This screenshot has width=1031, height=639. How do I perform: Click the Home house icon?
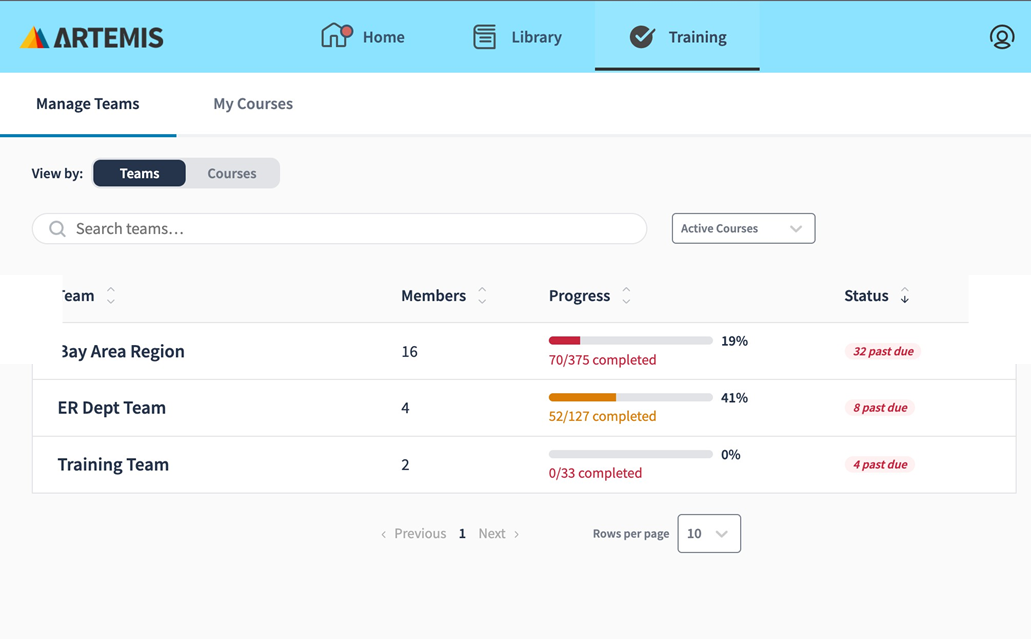tap(336, 36)
